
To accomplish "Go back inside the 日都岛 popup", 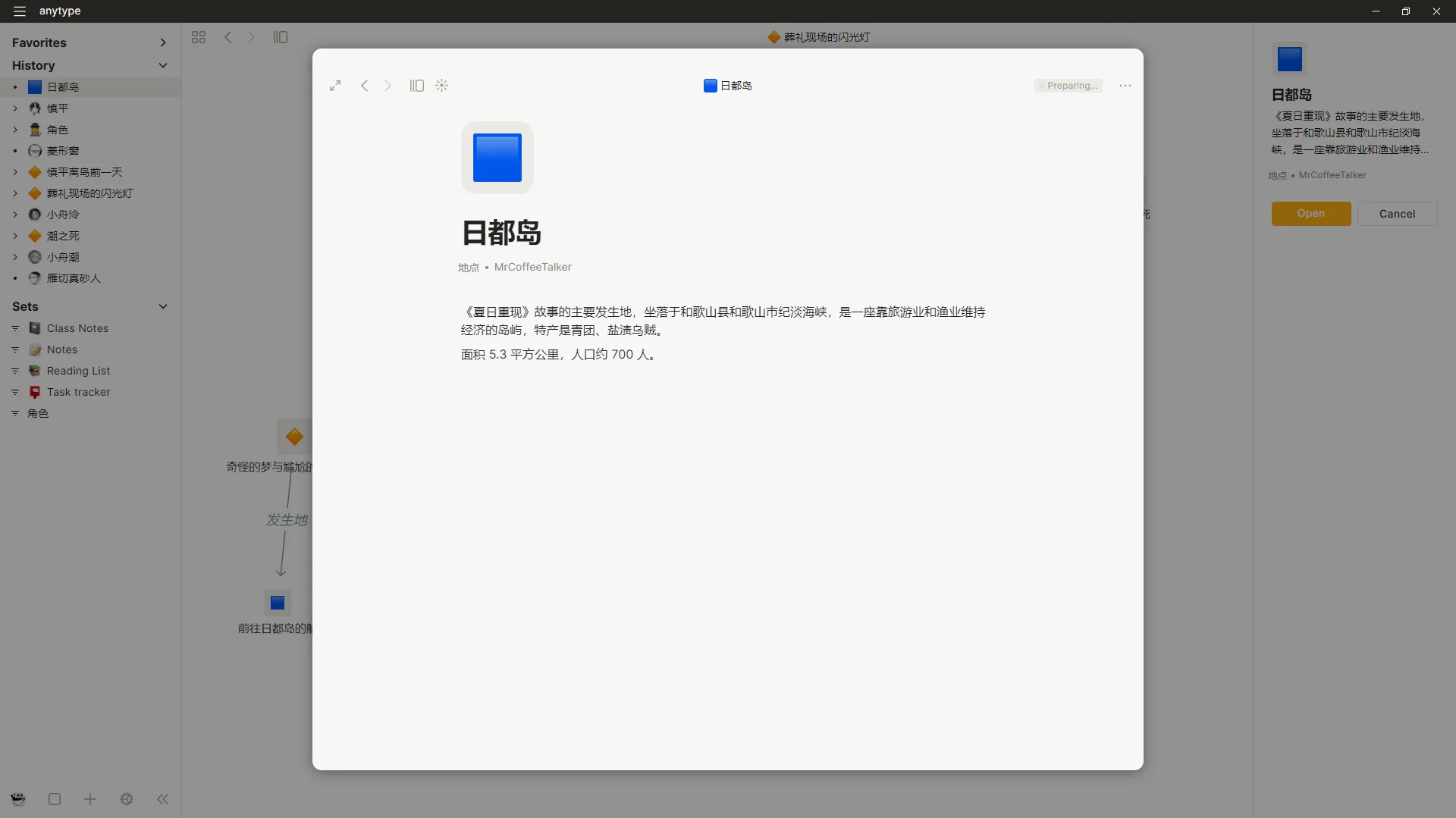I will [x=365, y=86].
